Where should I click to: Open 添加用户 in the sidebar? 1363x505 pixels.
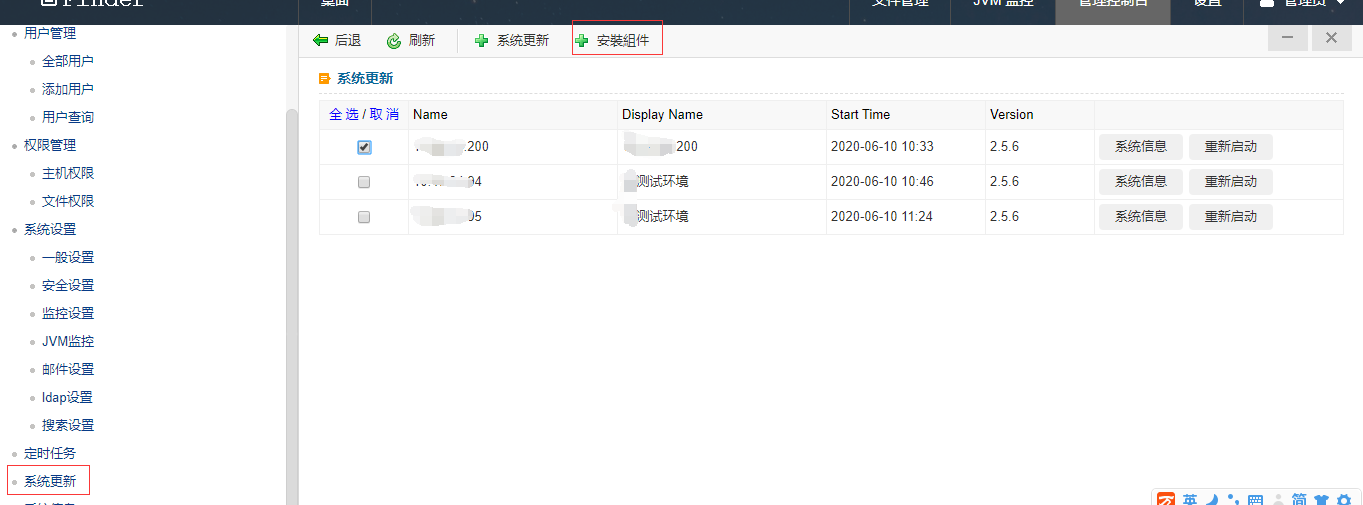coord(68,89)
